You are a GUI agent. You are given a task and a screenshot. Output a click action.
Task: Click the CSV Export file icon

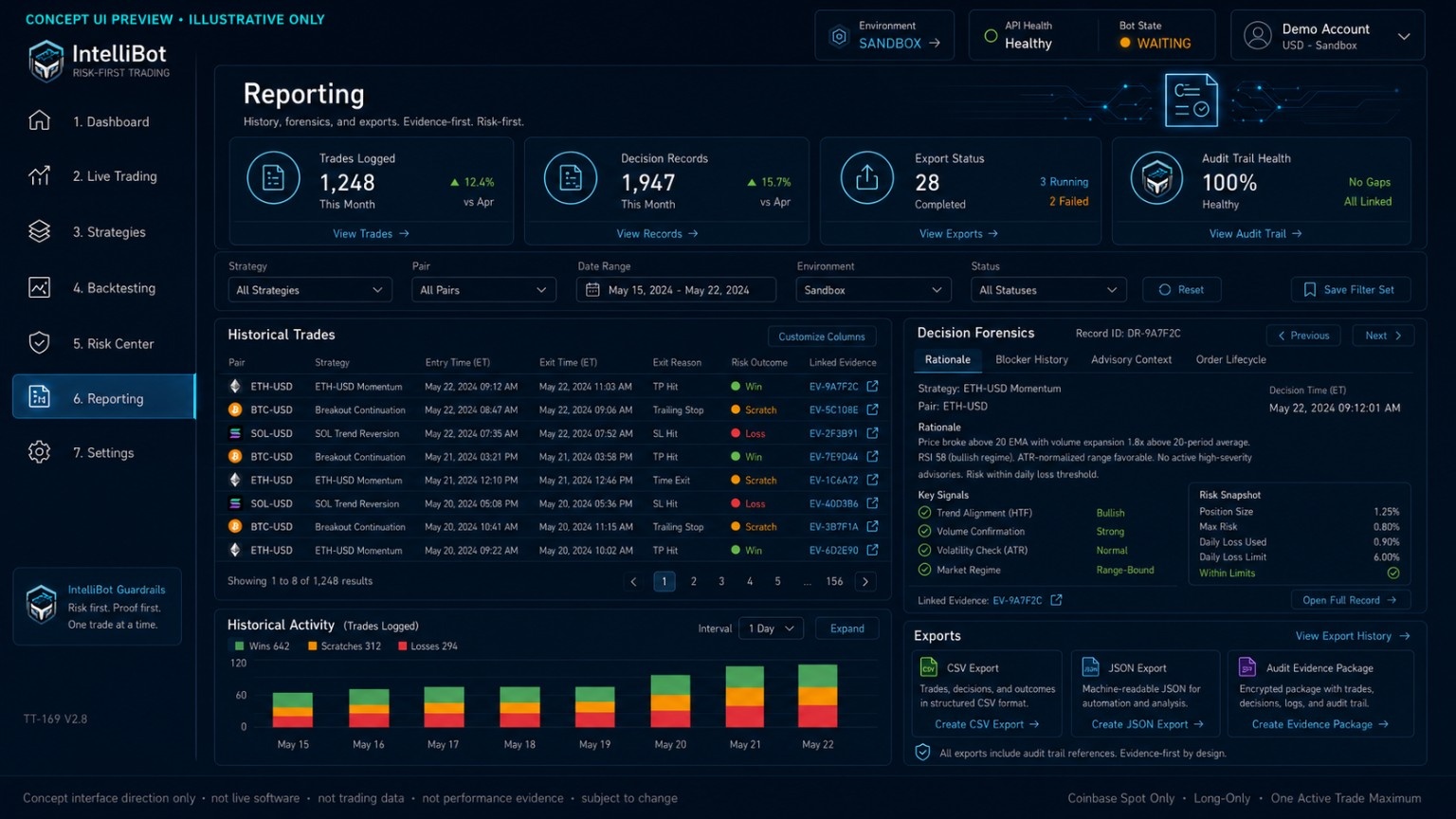[x=929, y=667]
